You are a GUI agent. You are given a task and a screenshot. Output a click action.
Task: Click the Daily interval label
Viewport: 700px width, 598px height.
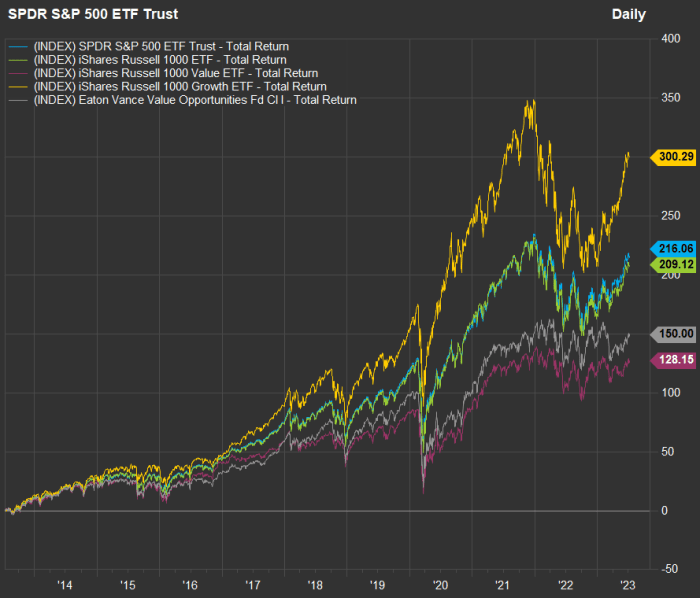click(629, 14)
